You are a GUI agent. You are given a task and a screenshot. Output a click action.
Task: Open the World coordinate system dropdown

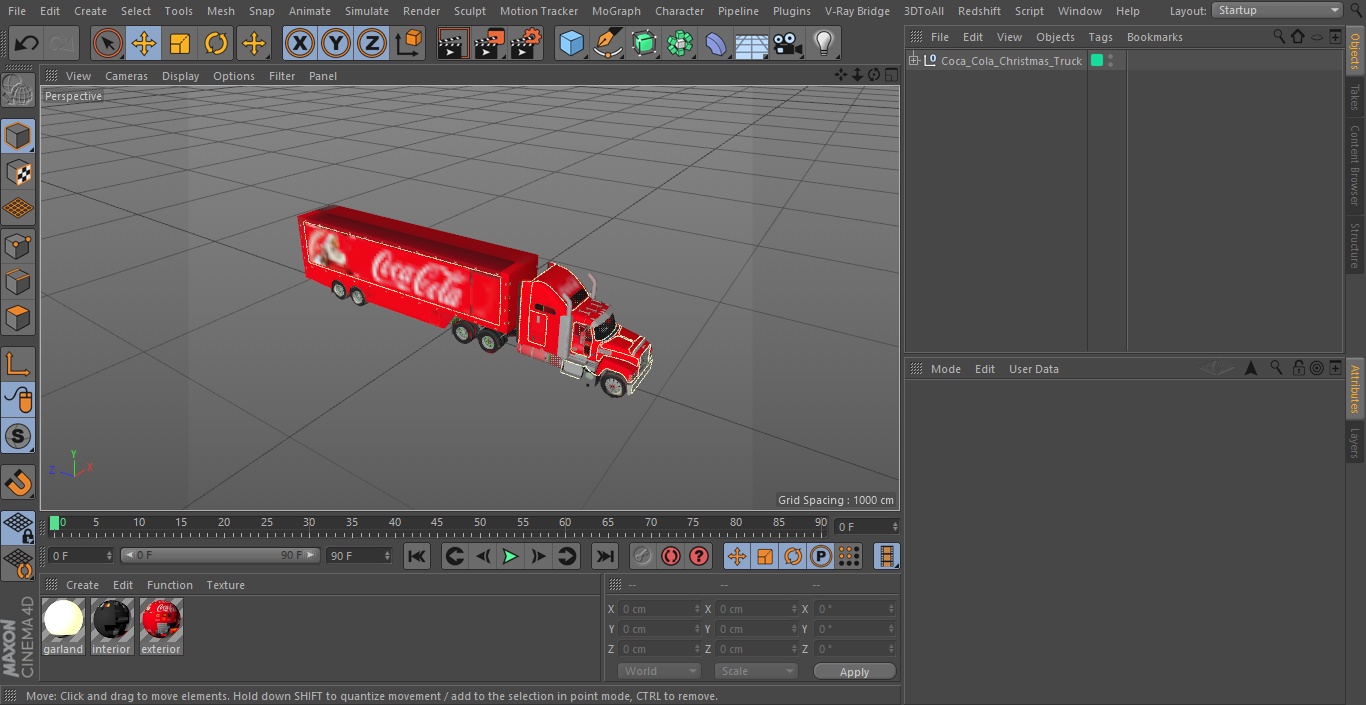659,671
